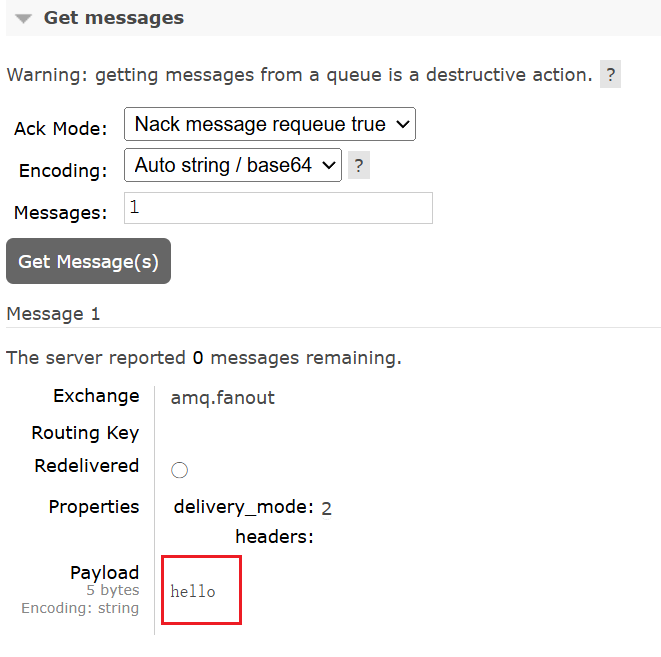
Task: Click the headers property label
Action: (274, 537)
